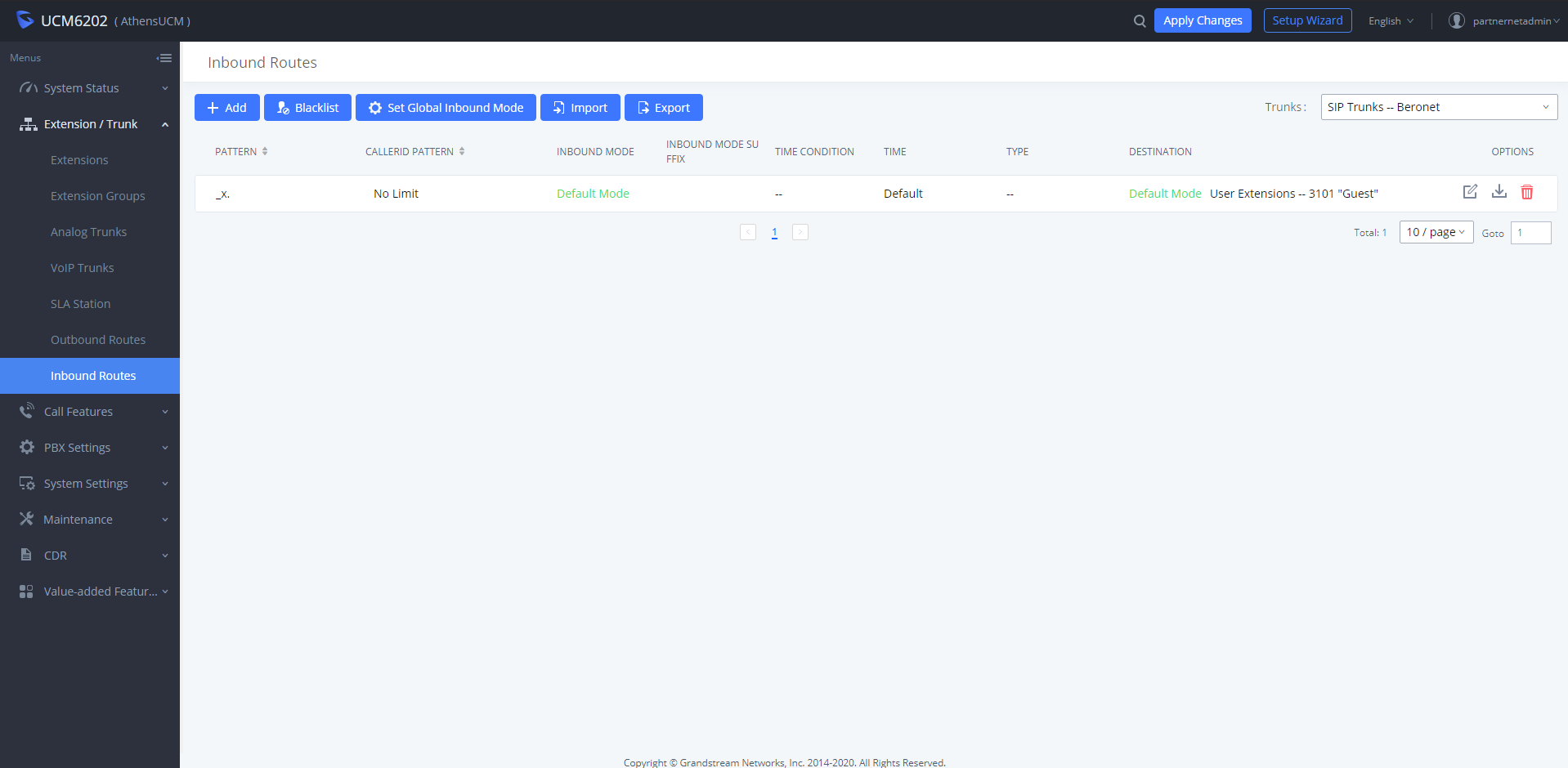Open the search magnifier icon

[1139, 21]
